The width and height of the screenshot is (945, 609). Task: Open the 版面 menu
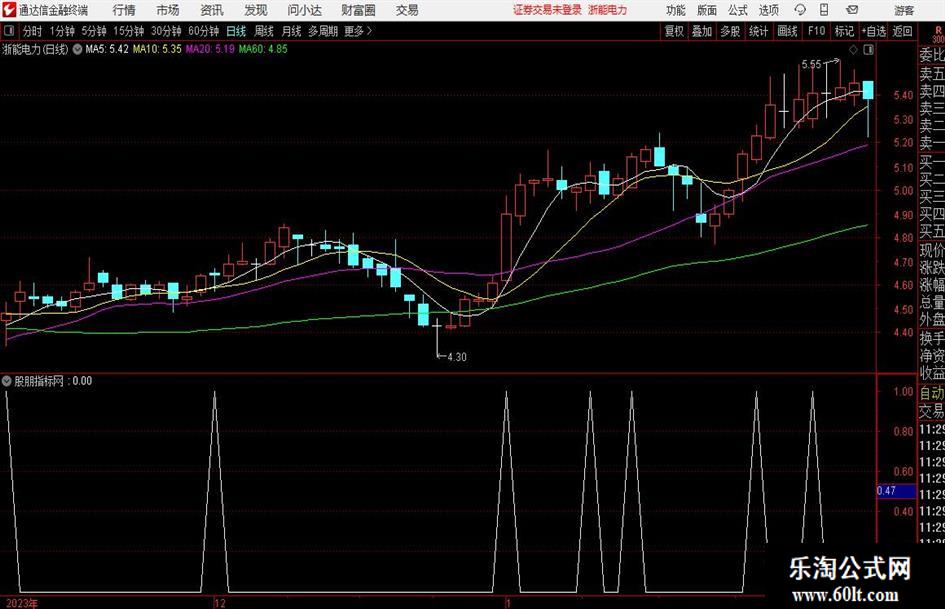click(x=707, y=10)
